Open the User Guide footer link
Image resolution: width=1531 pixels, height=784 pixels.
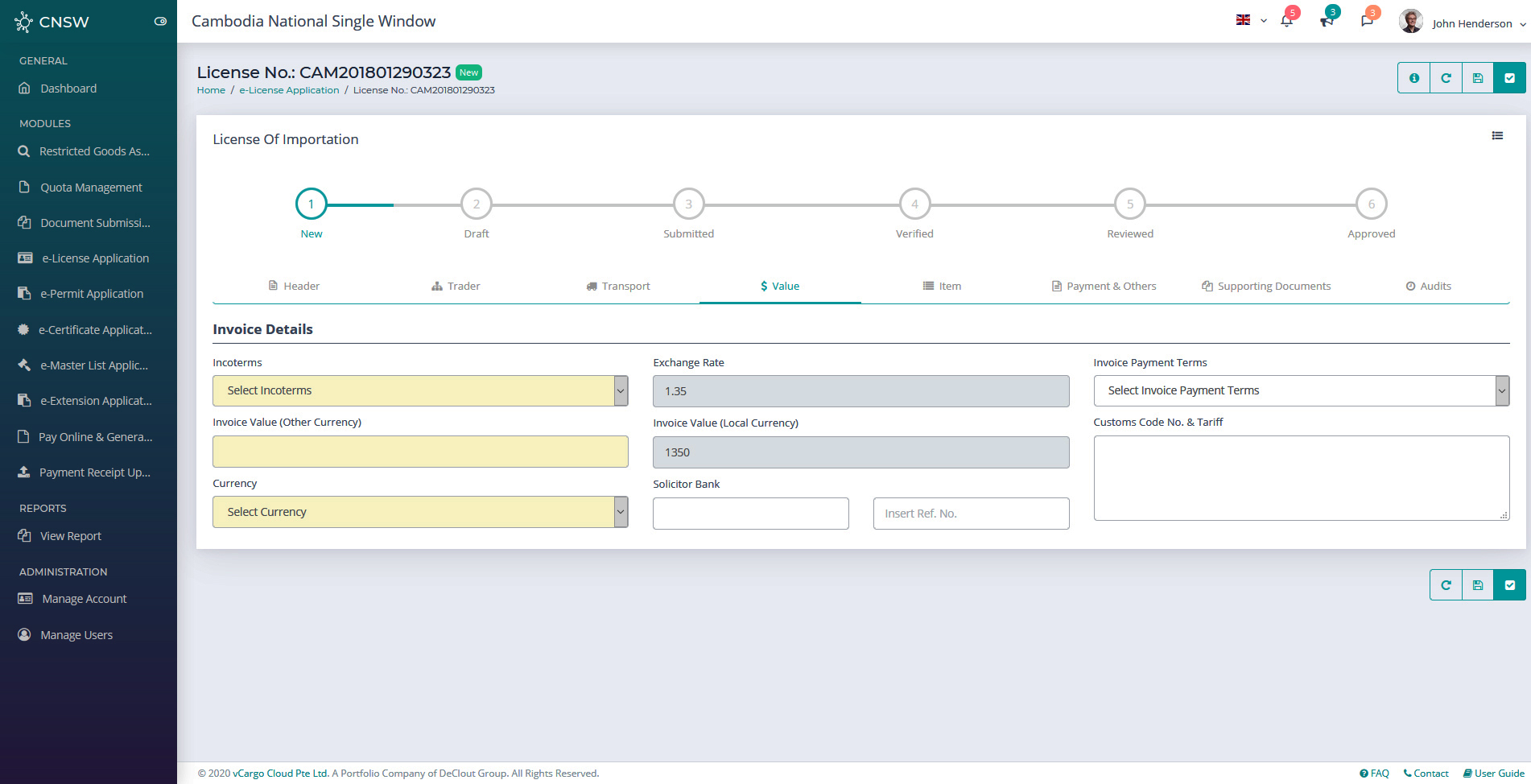tap(1494, 774)
